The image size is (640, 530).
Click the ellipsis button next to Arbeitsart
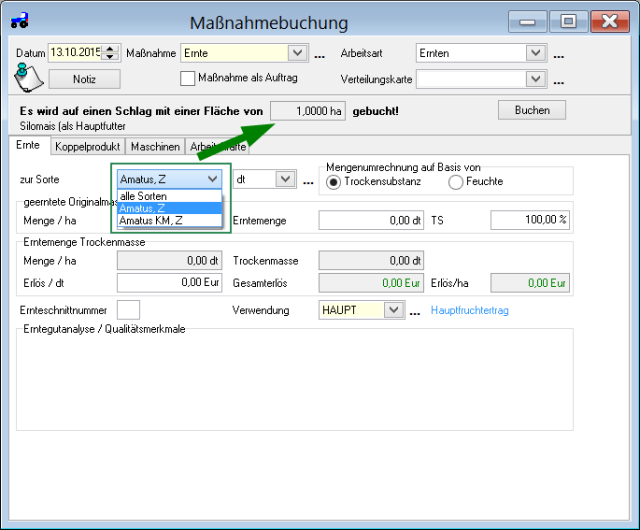tap(559, 55)
